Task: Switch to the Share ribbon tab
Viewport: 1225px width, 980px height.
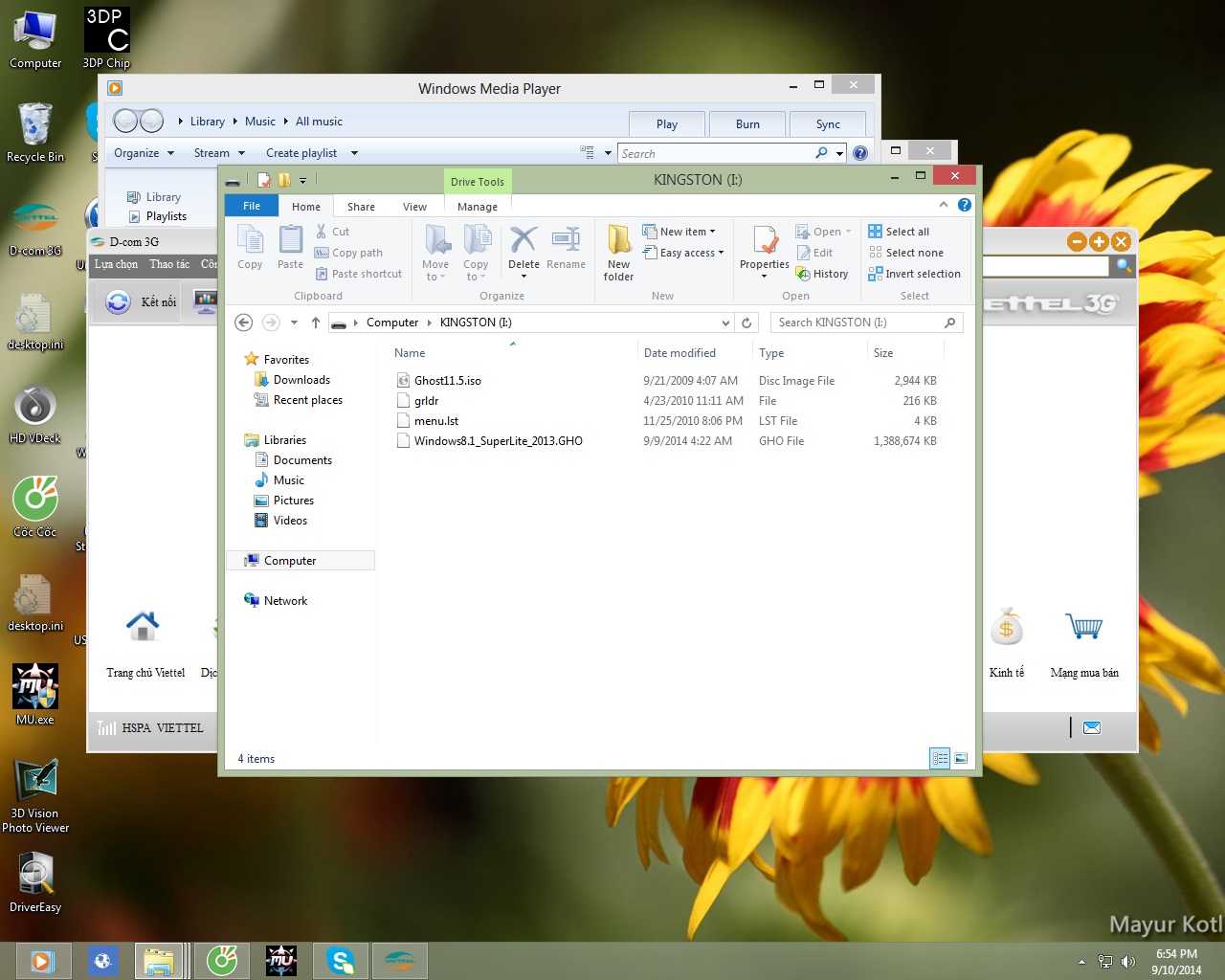Action: (361, 206)
